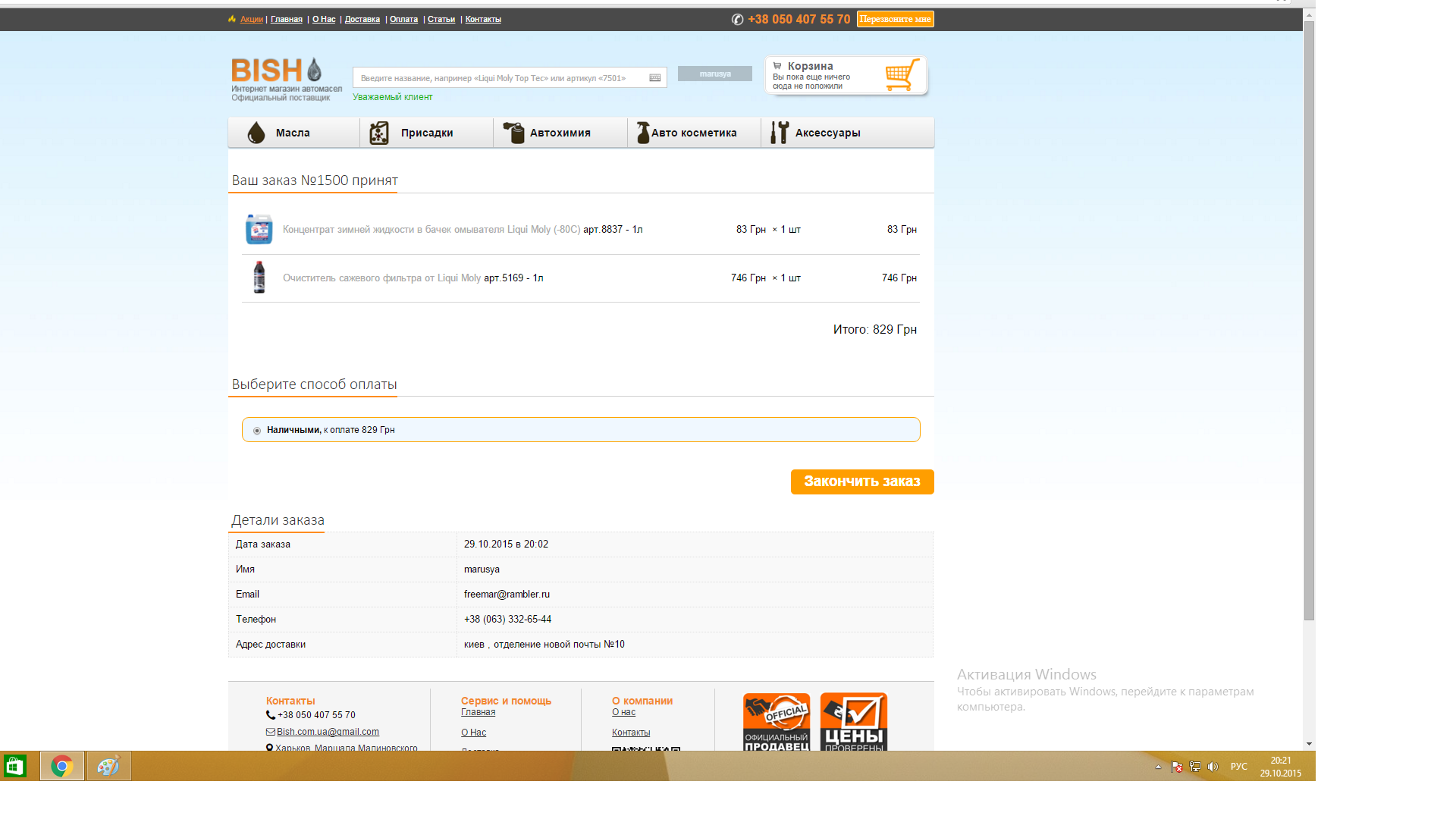Open the windshield washer concentrate product thumbnail

tap(259, 229)
